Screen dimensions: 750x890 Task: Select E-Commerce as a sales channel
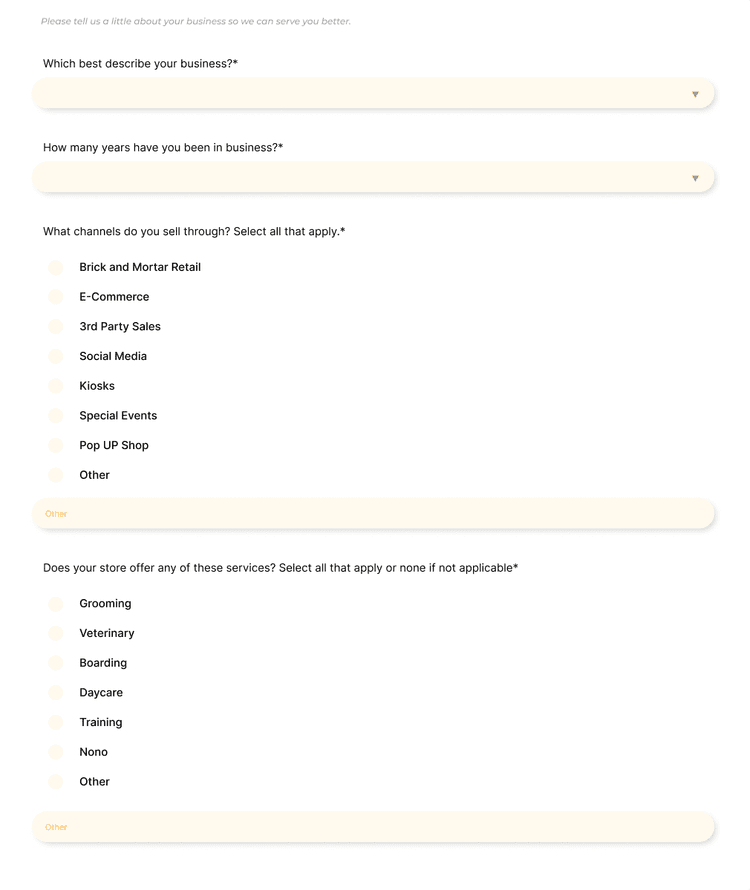(x=56, y=297)
